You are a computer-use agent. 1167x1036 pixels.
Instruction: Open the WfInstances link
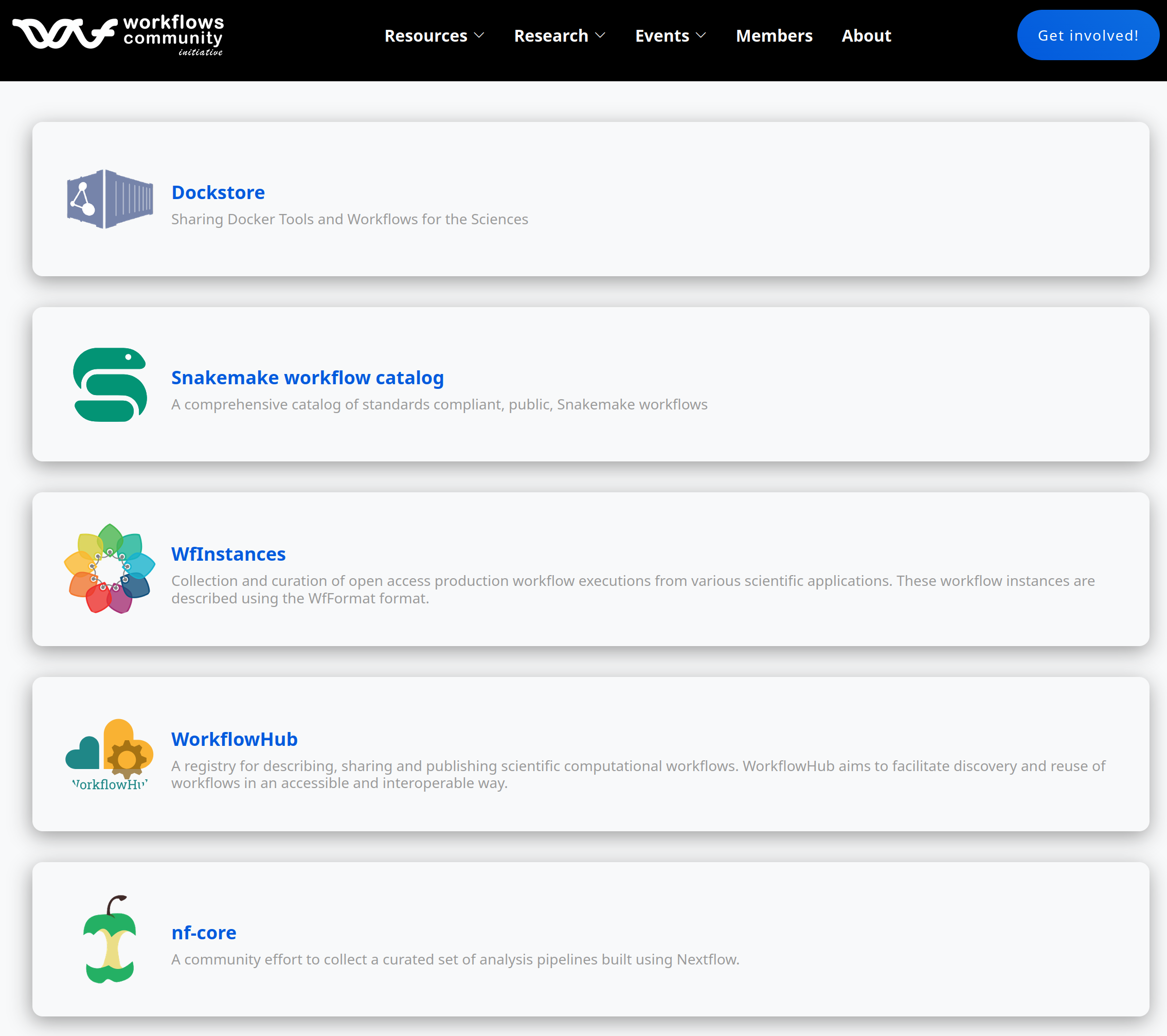point(228,553)
